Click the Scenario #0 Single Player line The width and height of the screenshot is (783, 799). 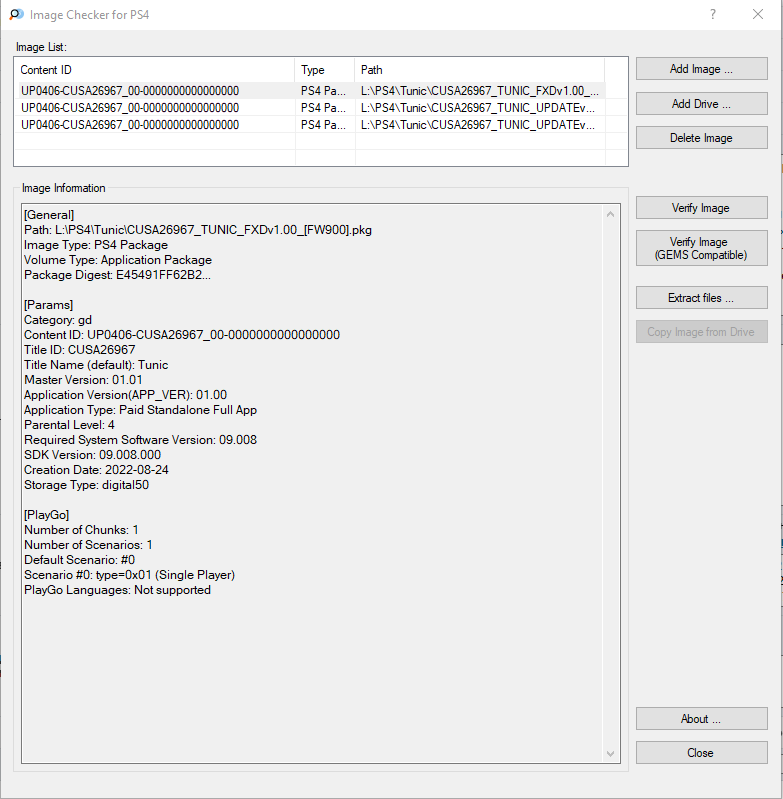(x=129, y=575)
